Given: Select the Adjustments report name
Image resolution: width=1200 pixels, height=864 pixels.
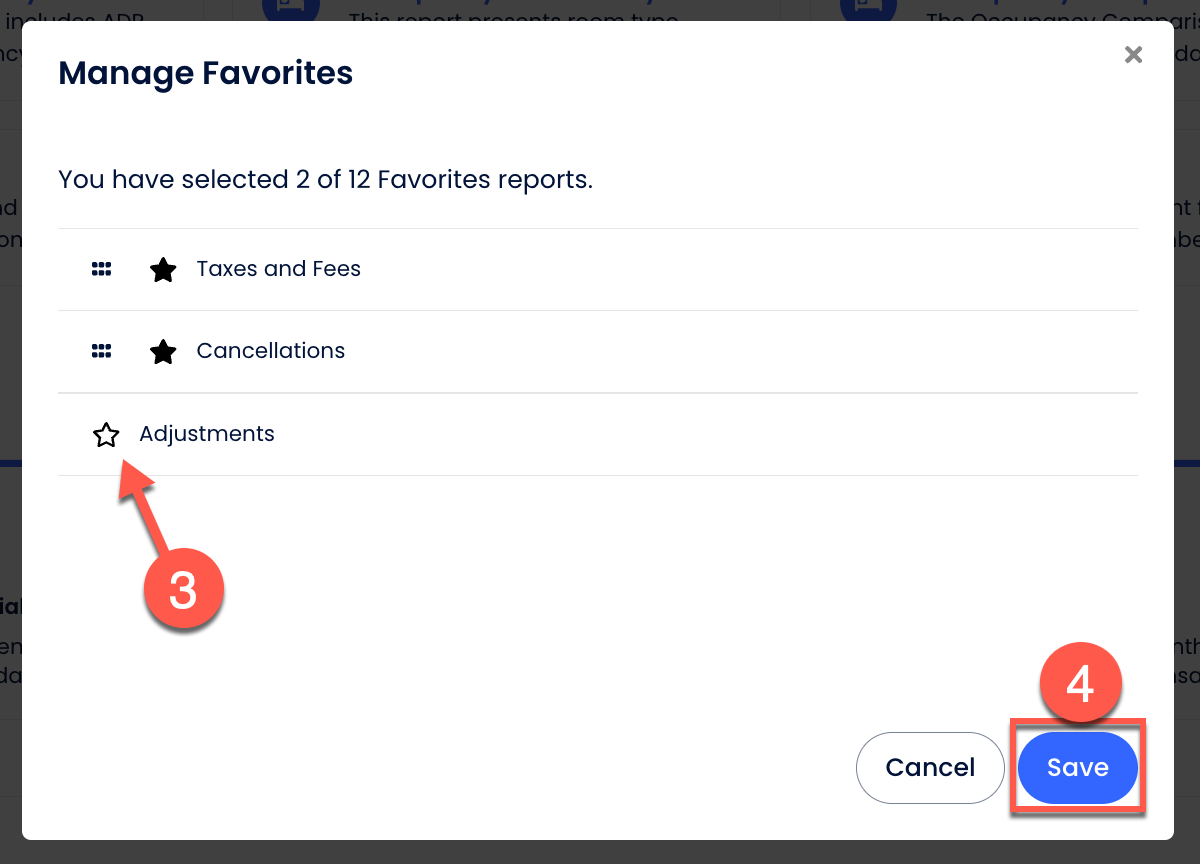Looking at the screenshot, I should tap(207, 434).
